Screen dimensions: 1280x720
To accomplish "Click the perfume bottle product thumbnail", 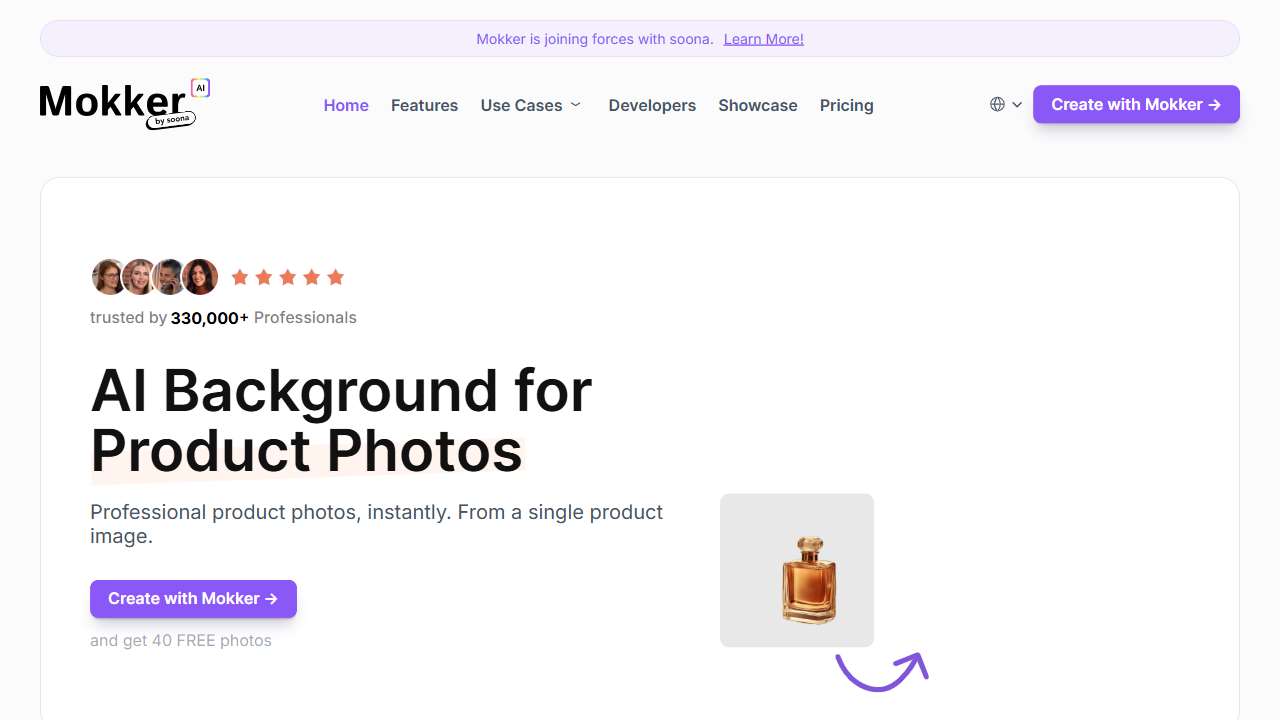I will click(x=797, y=570).
